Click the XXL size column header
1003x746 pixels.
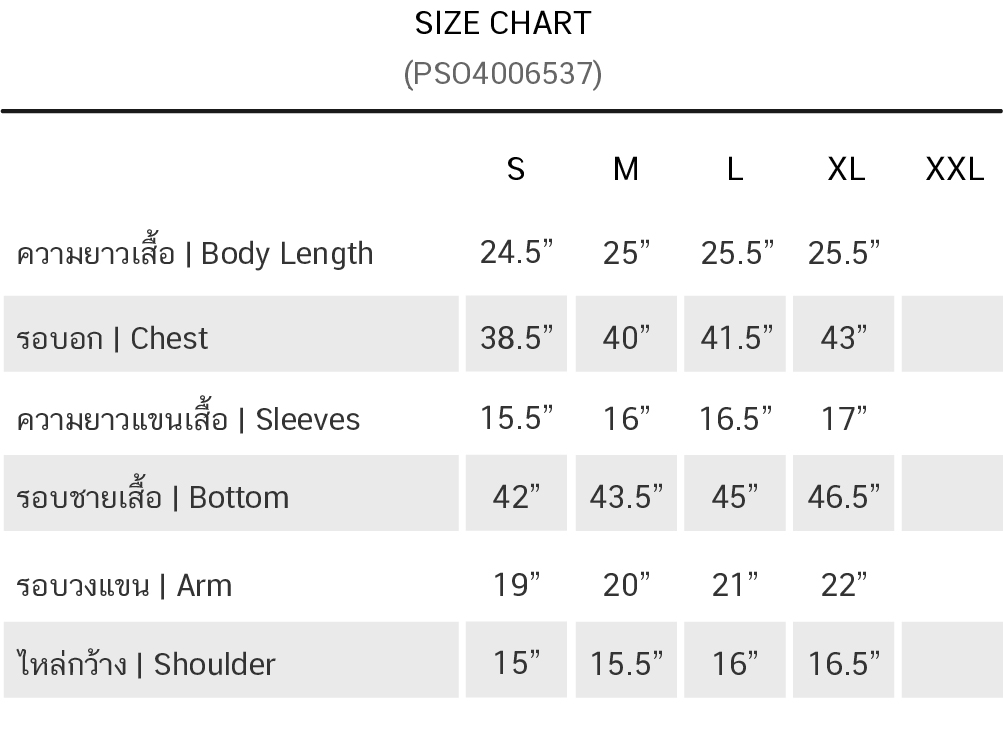click(954, 169)
